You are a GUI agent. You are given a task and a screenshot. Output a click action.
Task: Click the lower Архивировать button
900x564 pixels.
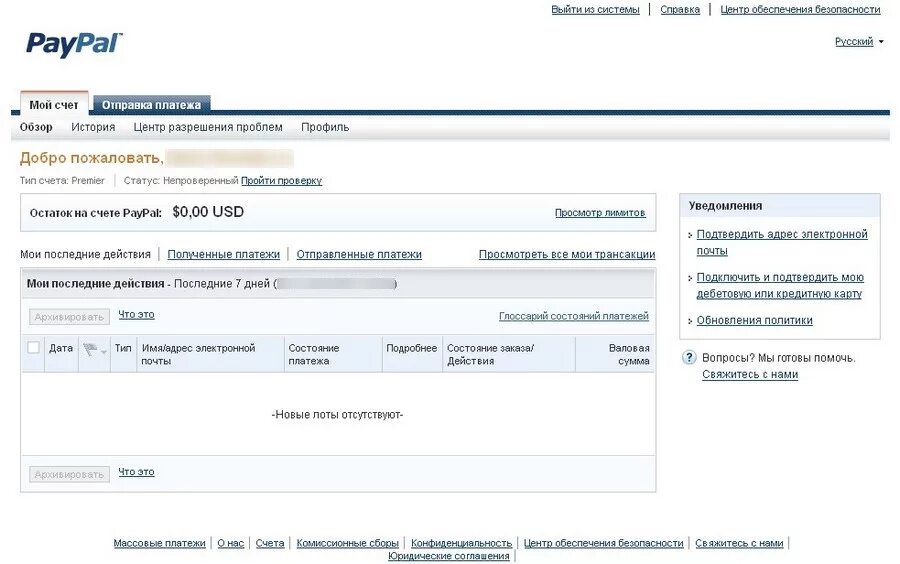69,474
